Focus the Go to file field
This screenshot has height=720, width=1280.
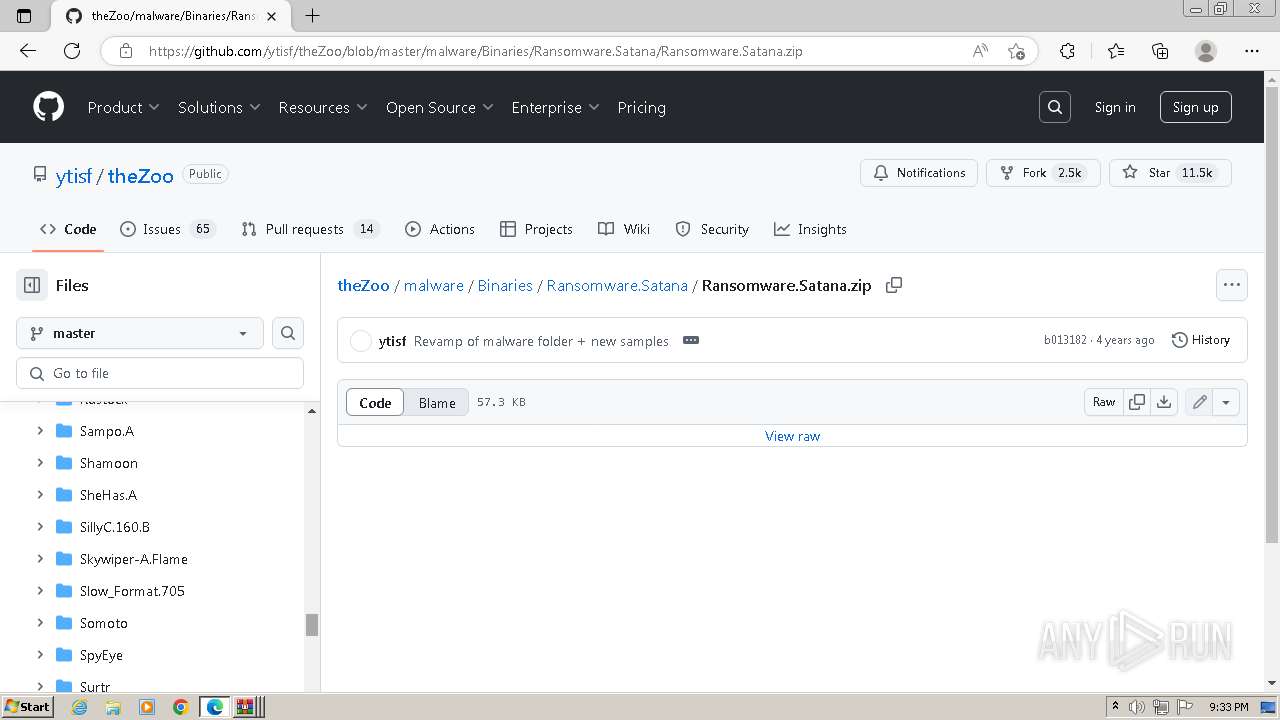160,373
